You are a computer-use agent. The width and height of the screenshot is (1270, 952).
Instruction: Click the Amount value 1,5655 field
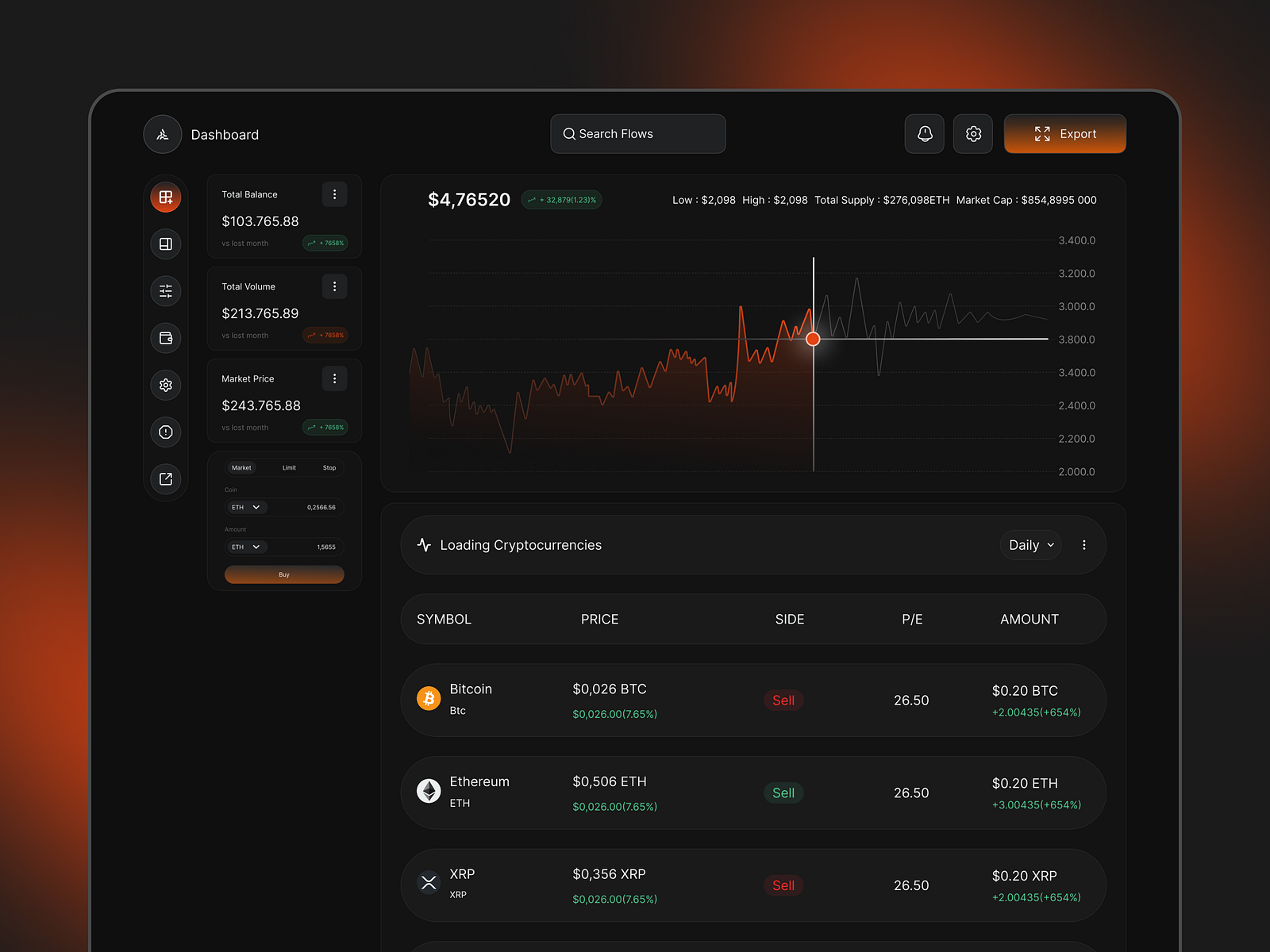[326, 547]
